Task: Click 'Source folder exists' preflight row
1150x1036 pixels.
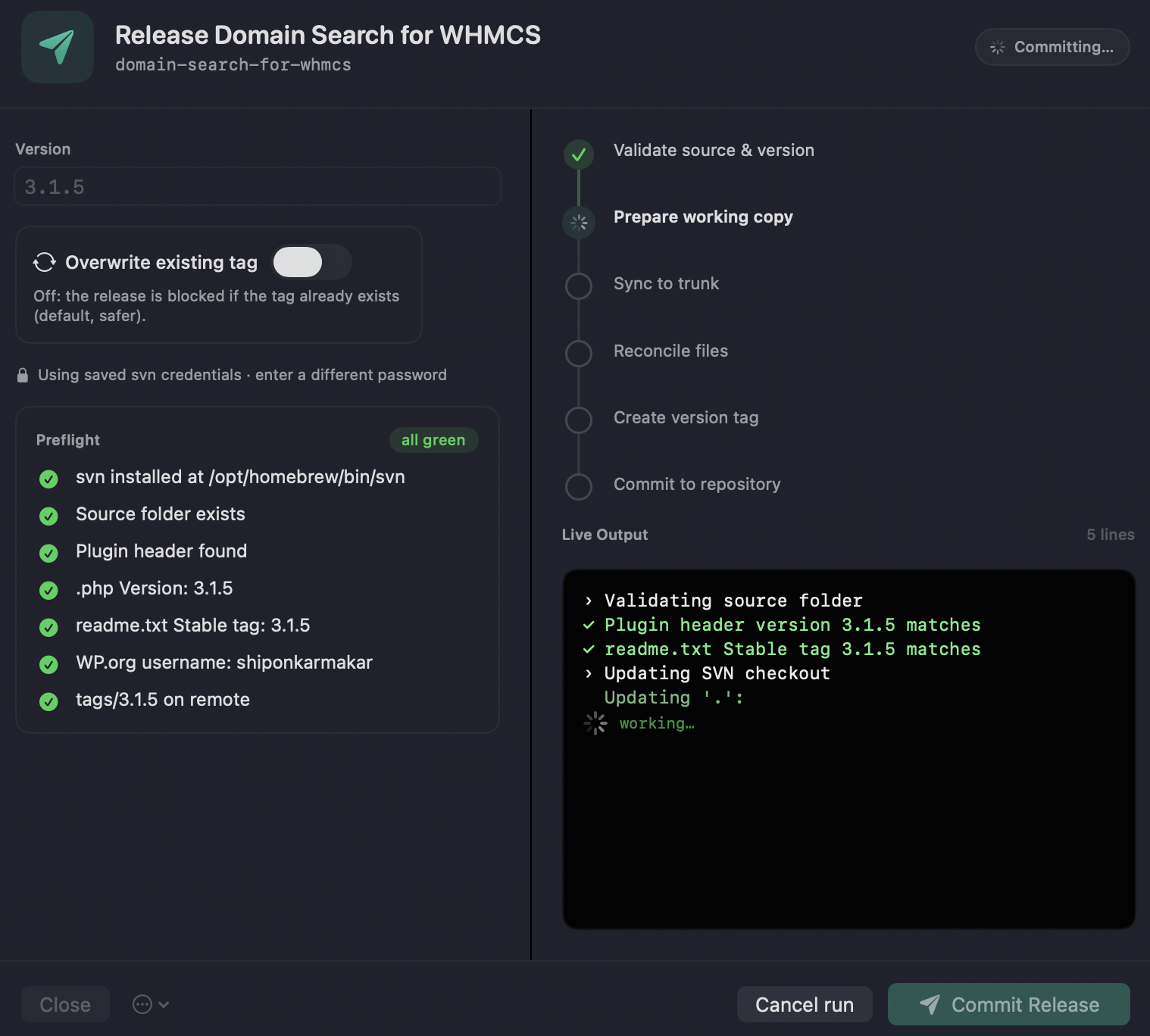Action: [x=161, y=514]
